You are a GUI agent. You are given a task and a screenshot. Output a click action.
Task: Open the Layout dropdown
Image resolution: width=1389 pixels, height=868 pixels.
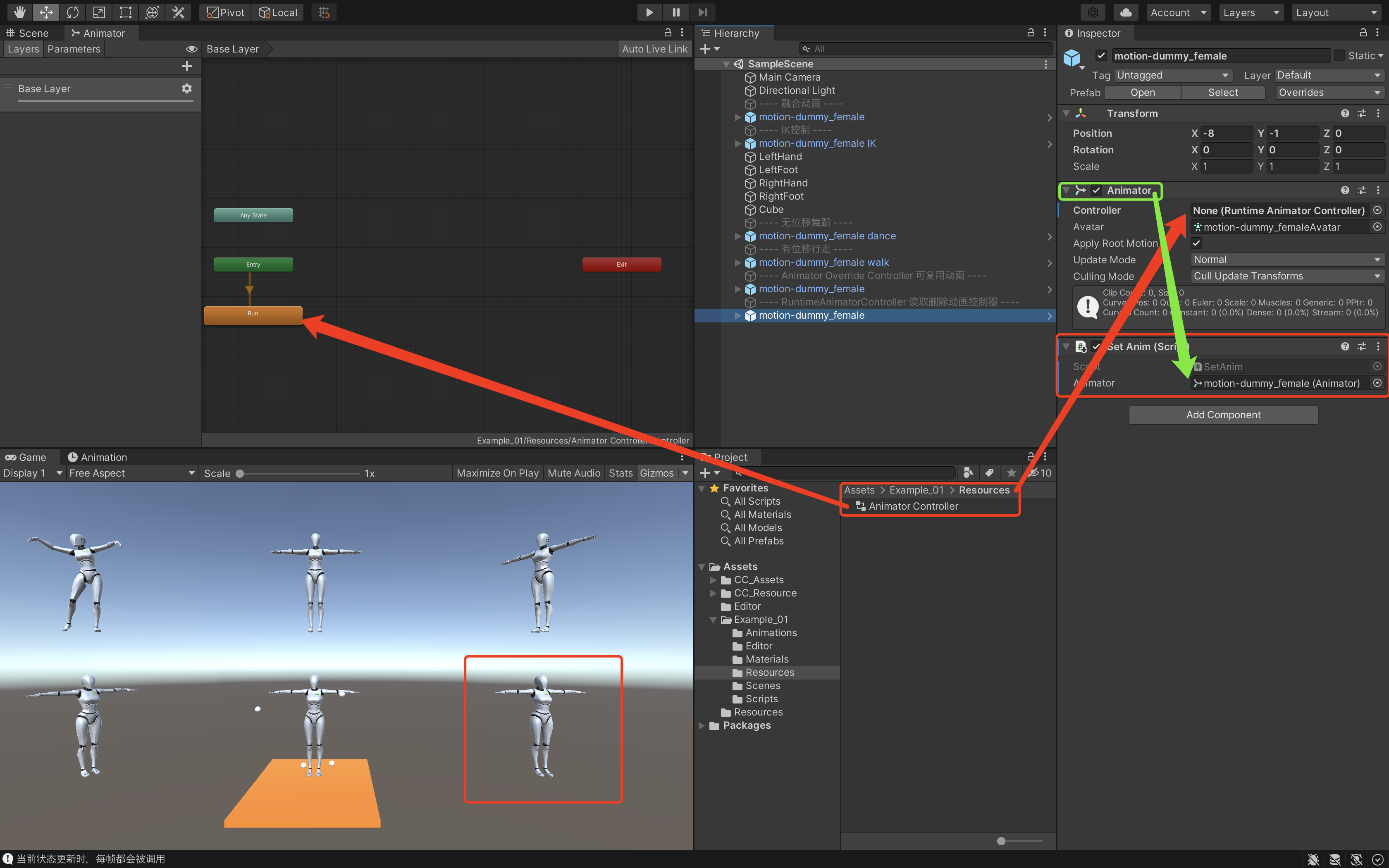[1337, 12]
